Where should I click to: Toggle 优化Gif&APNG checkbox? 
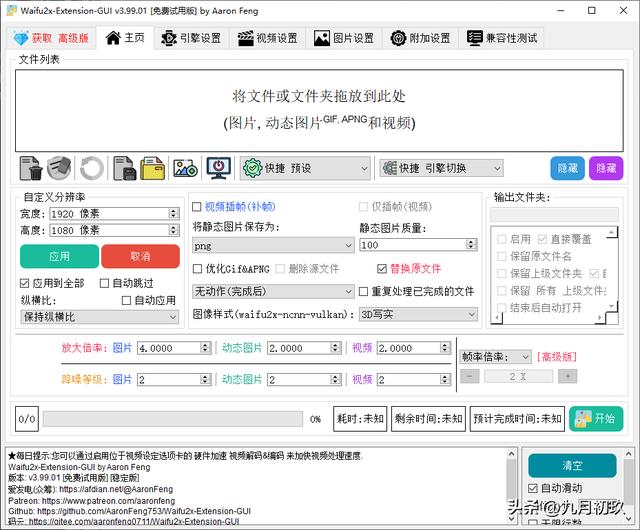(198, 269)
